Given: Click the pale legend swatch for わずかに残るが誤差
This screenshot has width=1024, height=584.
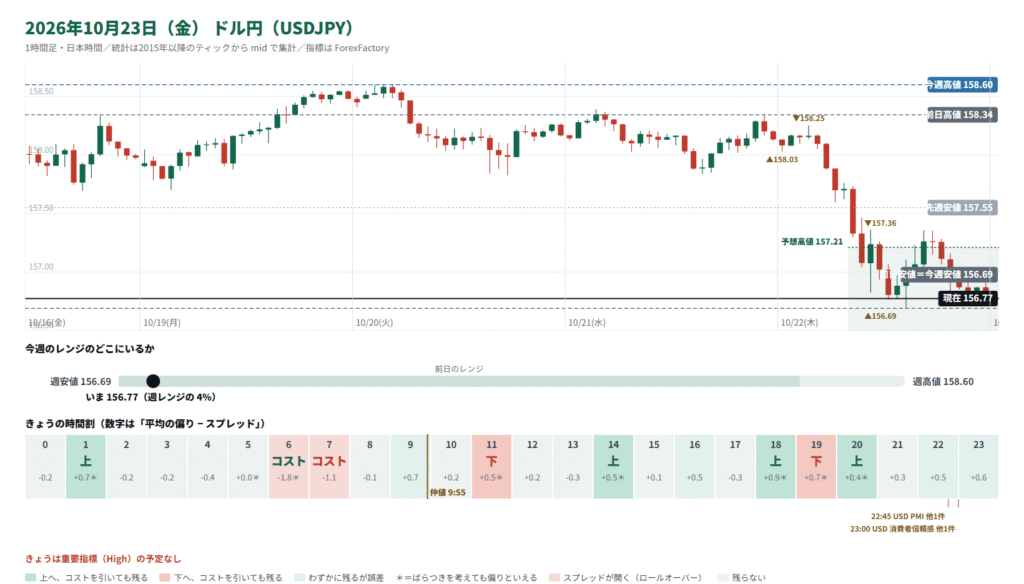Looking at the screenshot, I should tap(299, 577).
